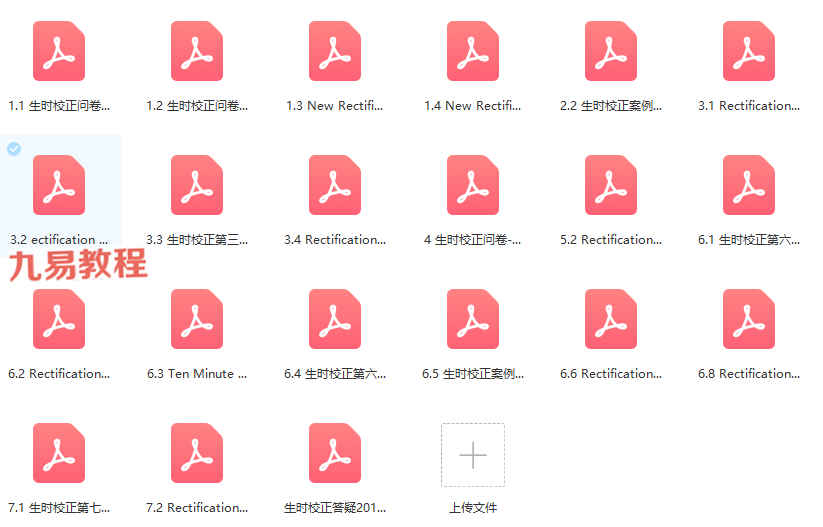Click file name 6.2 Rectification...
The width and height of the screenshot is (823, 527).
pos(59,373)
